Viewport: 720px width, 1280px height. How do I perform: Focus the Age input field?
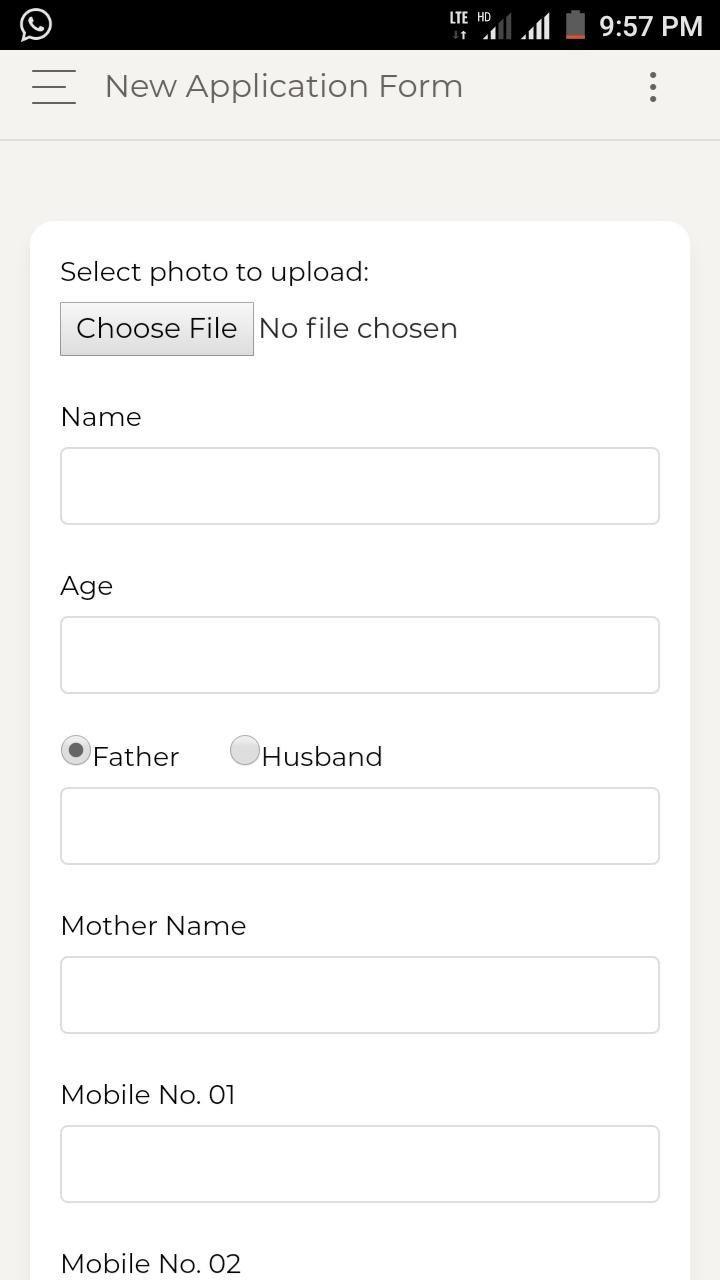360,655
